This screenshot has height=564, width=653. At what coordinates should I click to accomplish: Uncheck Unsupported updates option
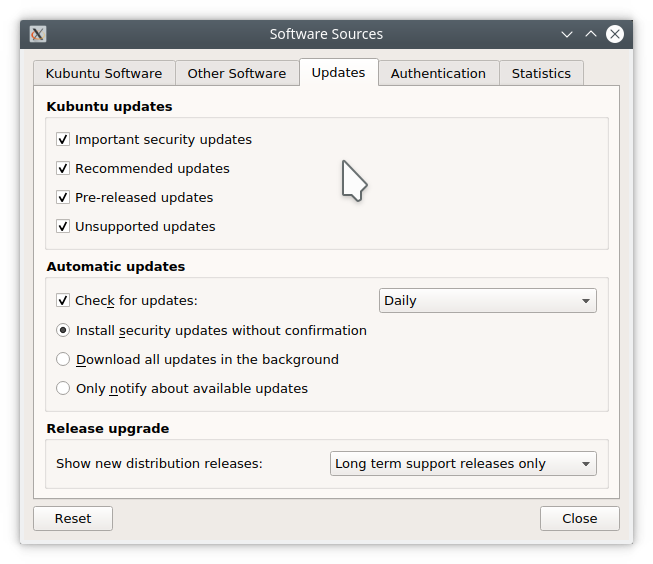[63, 227]
